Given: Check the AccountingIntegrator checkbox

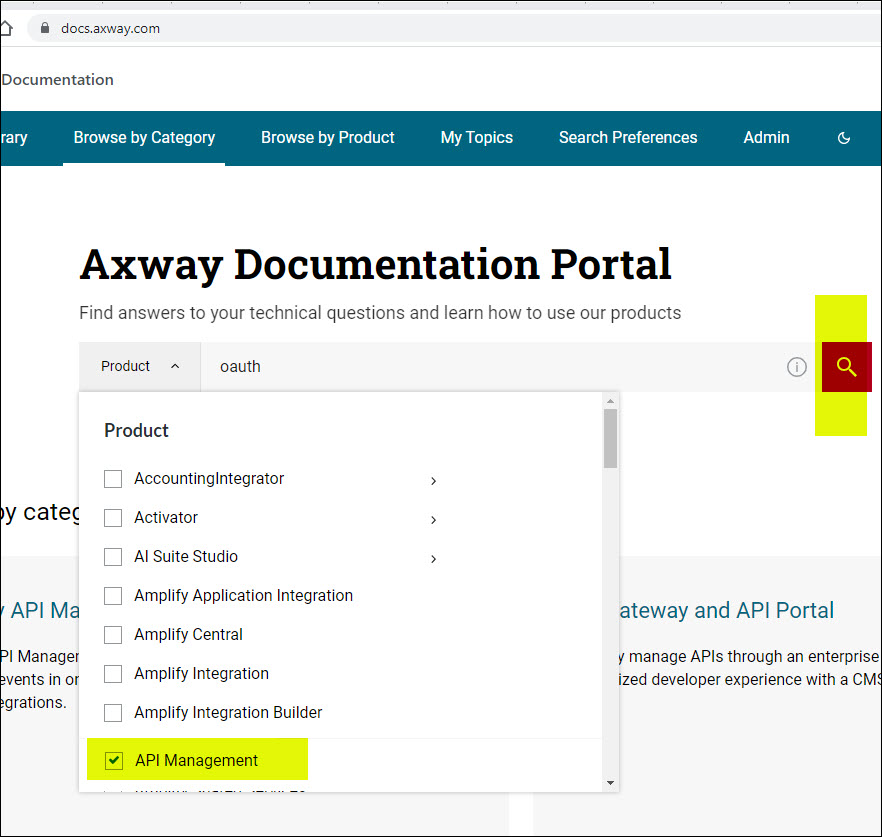Looking at the screenshot, I should click(x=113, y=479).
